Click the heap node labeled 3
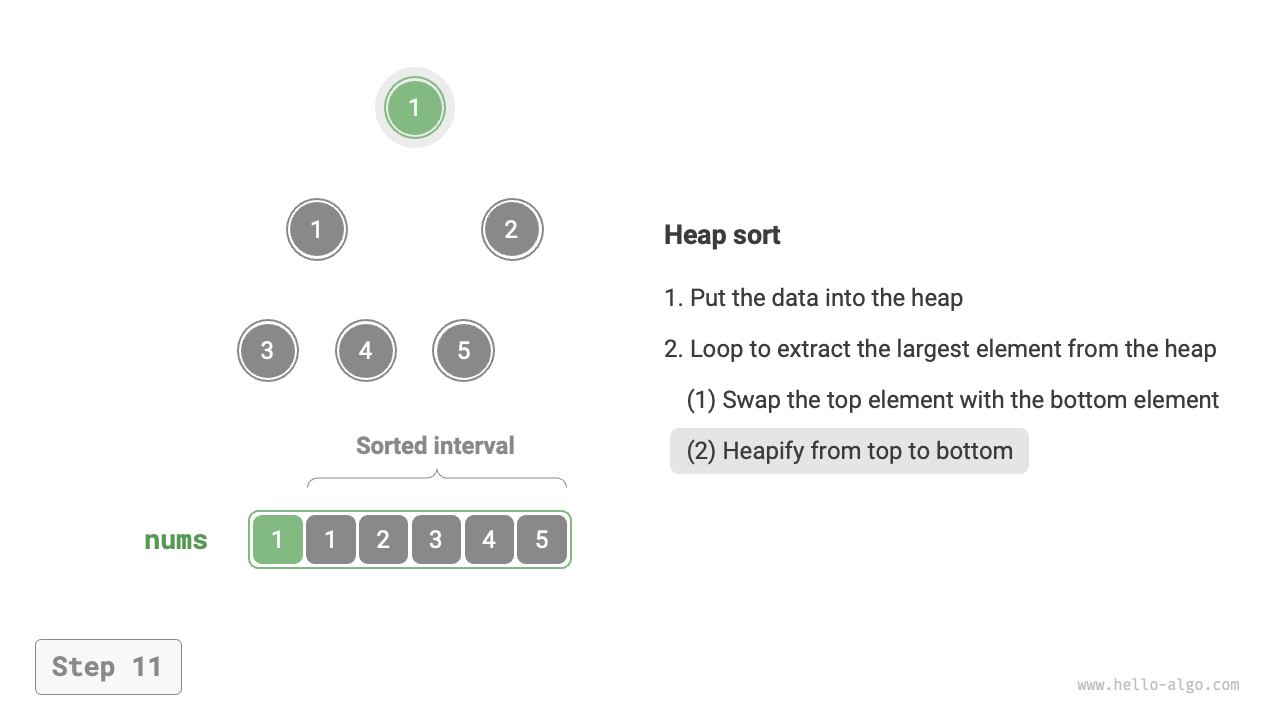The height and width of the screenshot is (720, 1280). tap(267, 351)
